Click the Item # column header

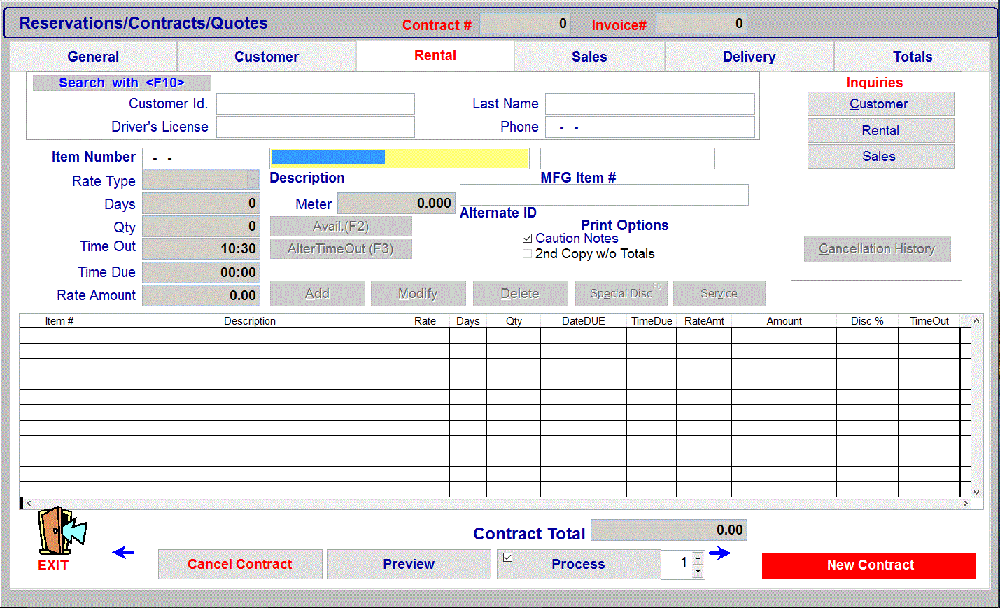coord(59,322)
